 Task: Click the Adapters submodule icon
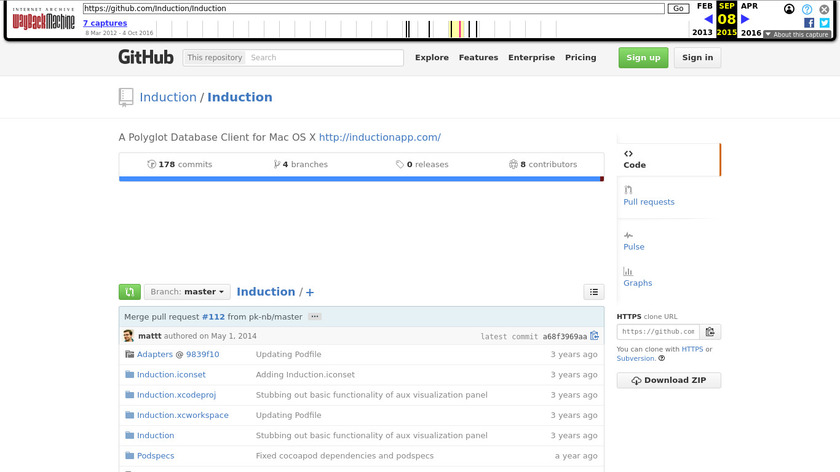[x=129, y=354]
